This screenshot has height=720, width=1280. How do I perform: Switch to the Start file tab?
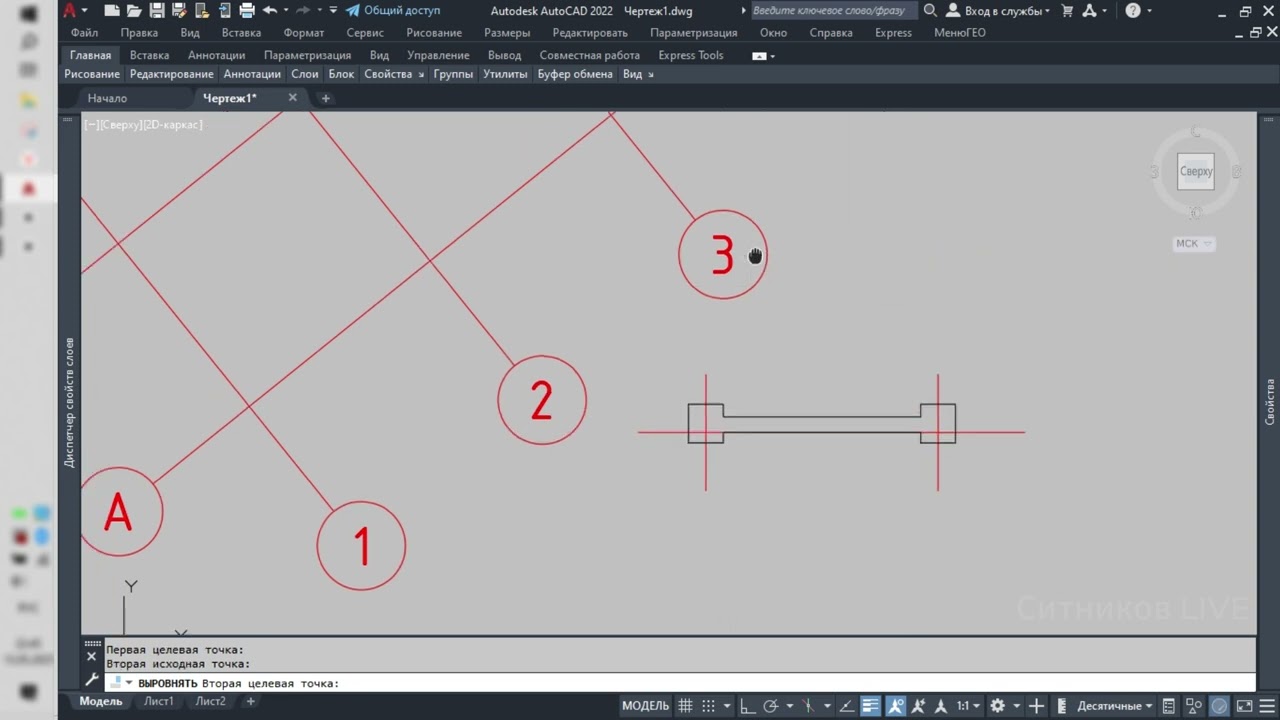click(107, 98)
